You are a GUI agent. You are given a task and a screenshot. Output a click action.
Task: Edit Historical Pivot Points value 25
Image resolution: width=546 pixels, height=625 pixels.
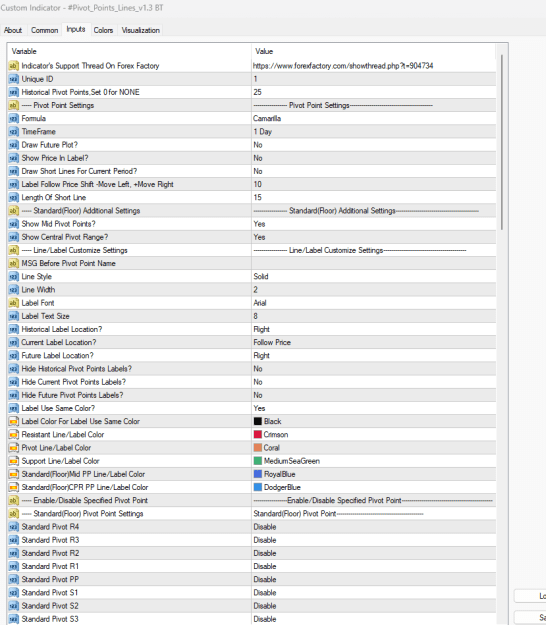374,92
